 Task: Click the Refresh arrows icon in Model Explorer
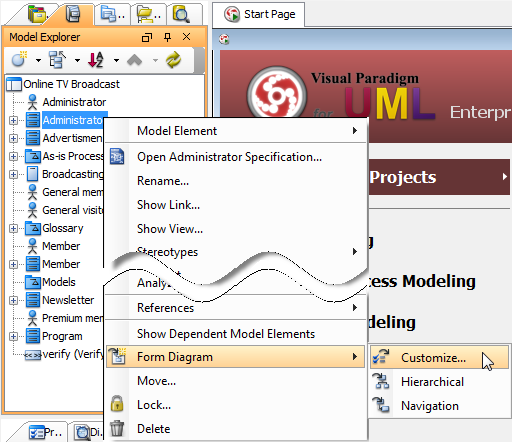click(174, 60)
